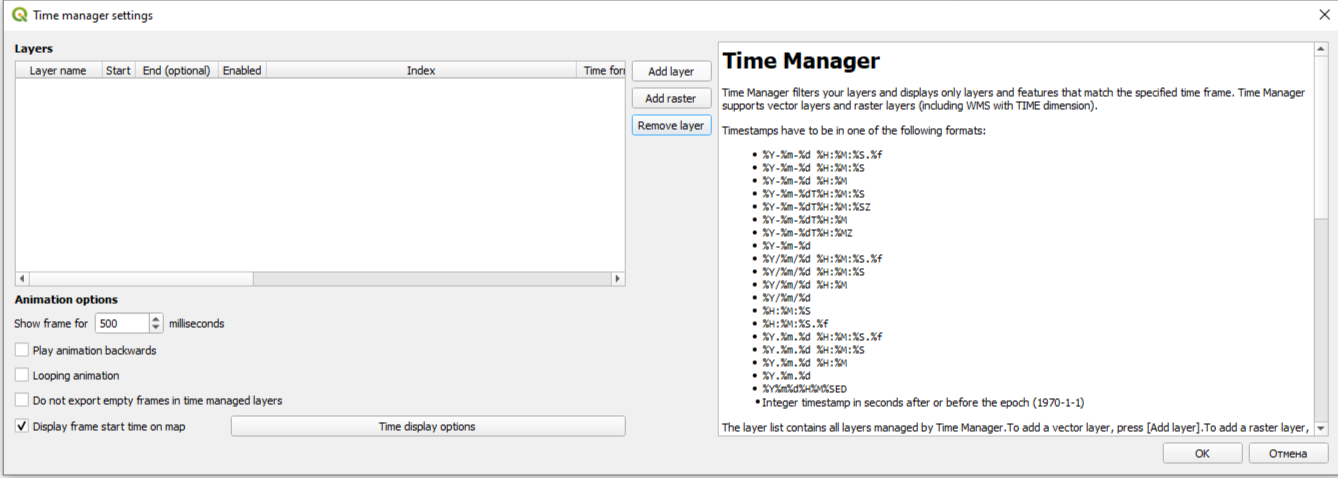The image size is (1338, 478).
Task: Click the Layer name column header
Action: pyautogui.click(x=58, y=71)
